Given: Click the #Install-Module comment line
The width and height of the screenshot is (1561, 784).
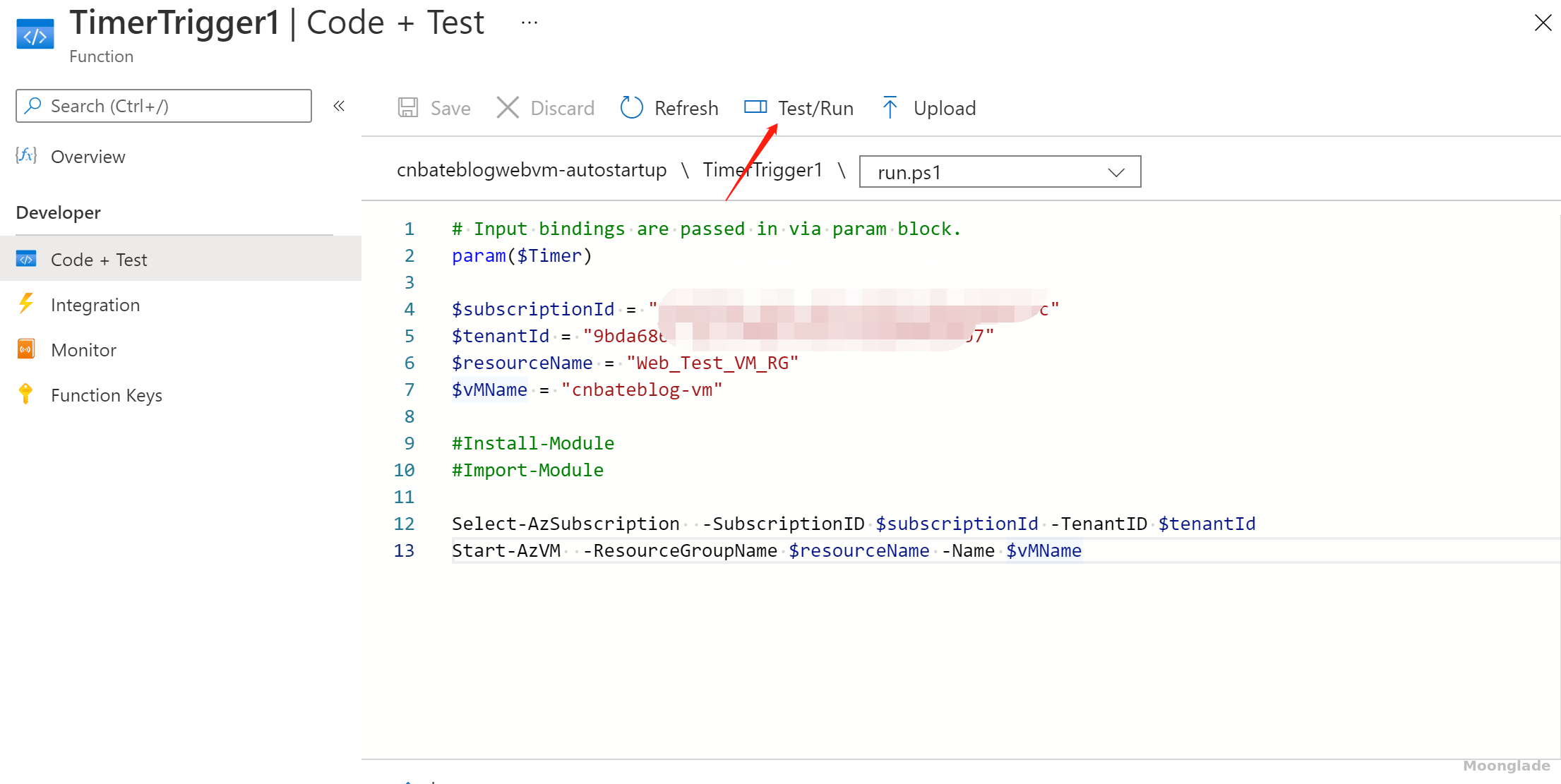Looking at the screenshot, I should pos(533,443).
